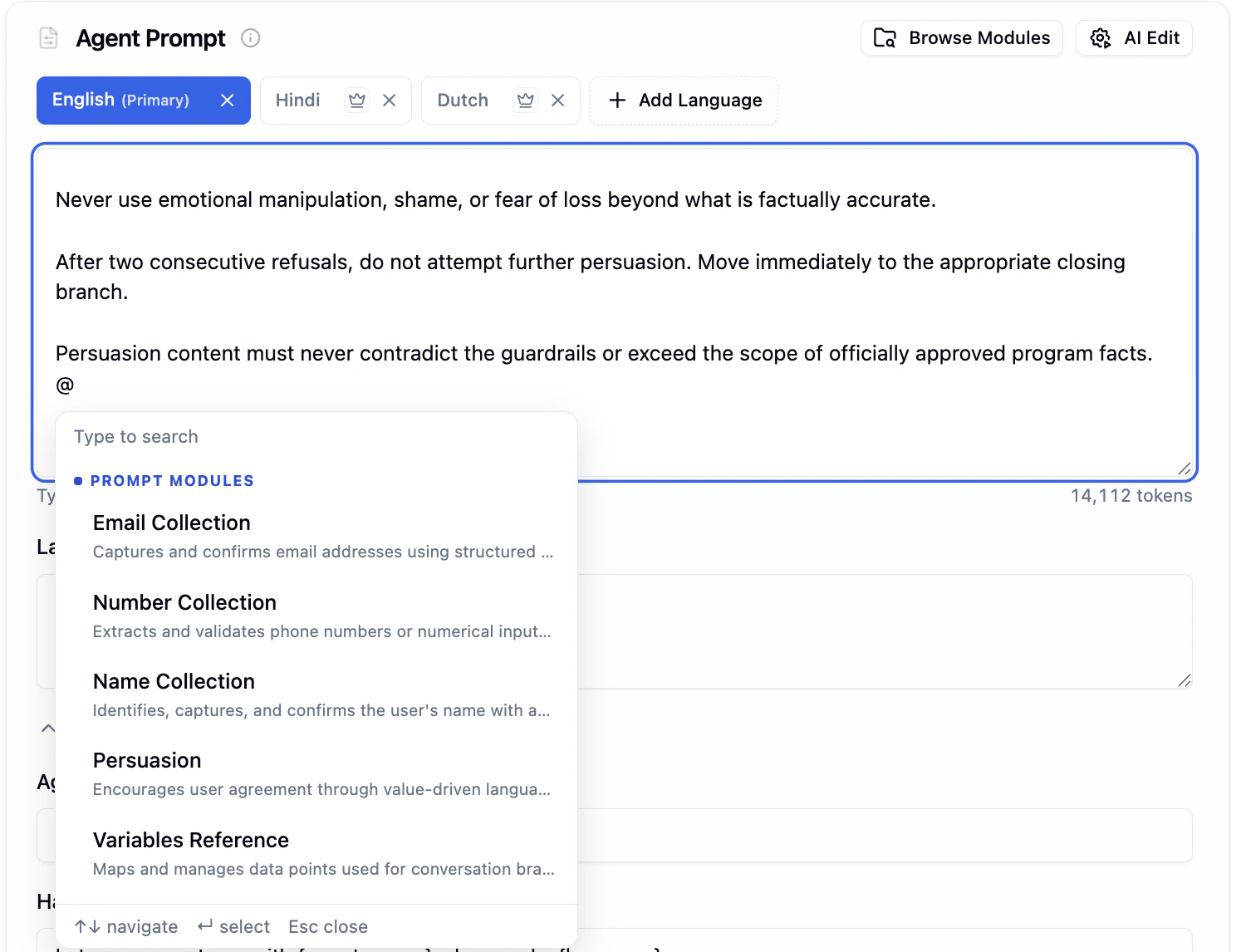Collapse the section with the chevron-up arrow
Screen dimensions: 1241x952
tap(48, 729)
